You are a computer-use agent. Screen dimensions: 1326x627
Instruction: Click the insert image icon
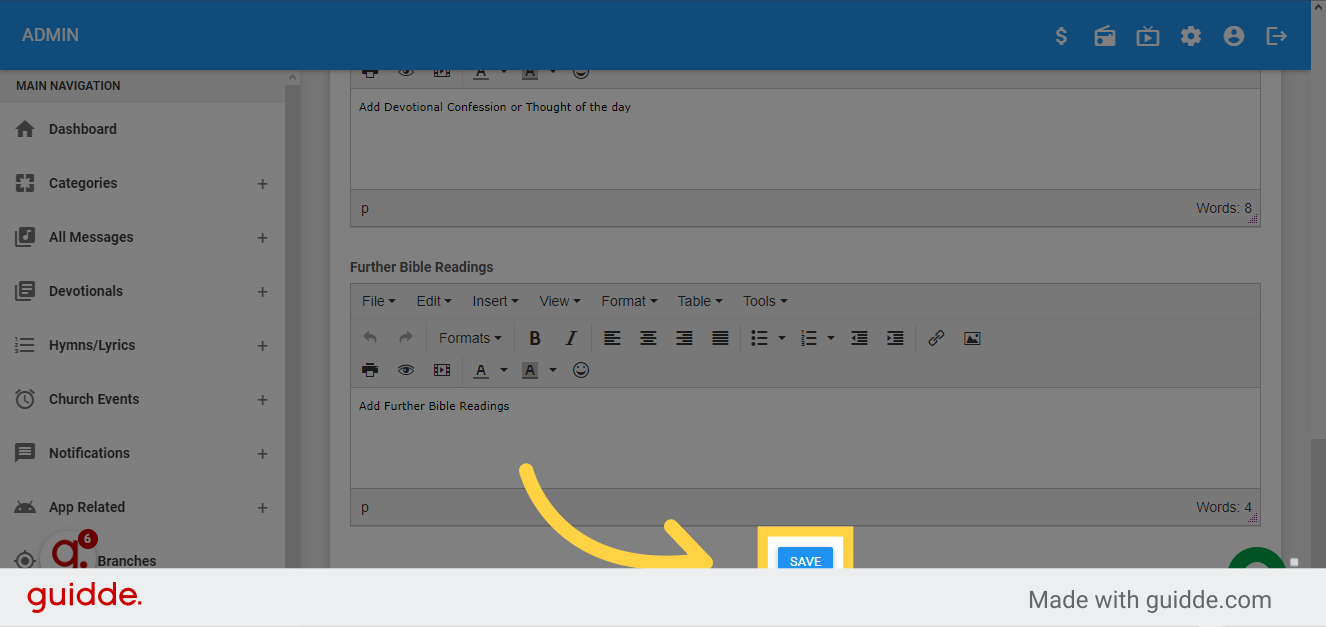(971, 338)
